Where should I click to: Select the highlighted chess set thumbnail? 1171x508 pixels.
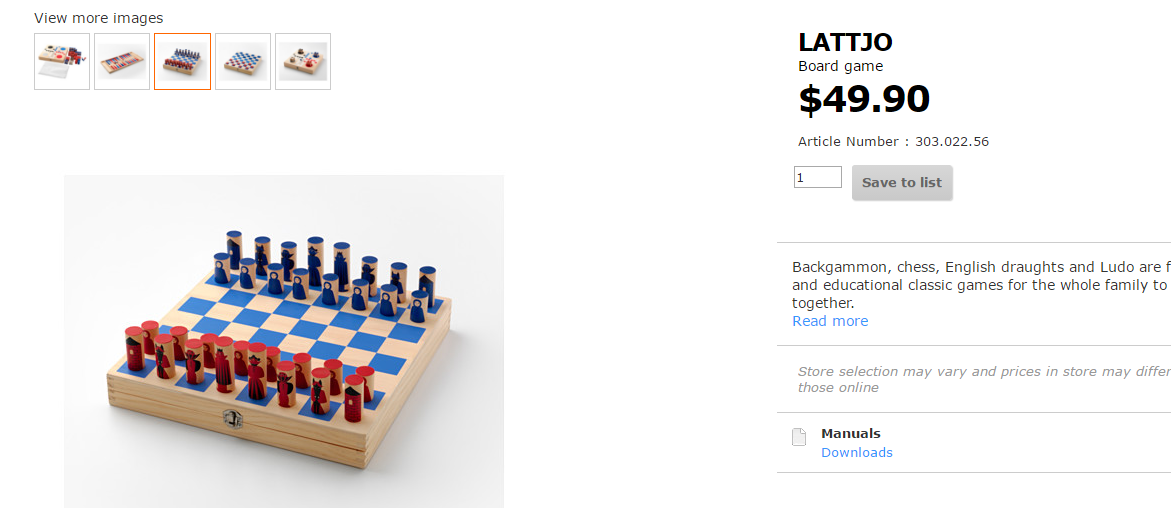pos(182,61)
